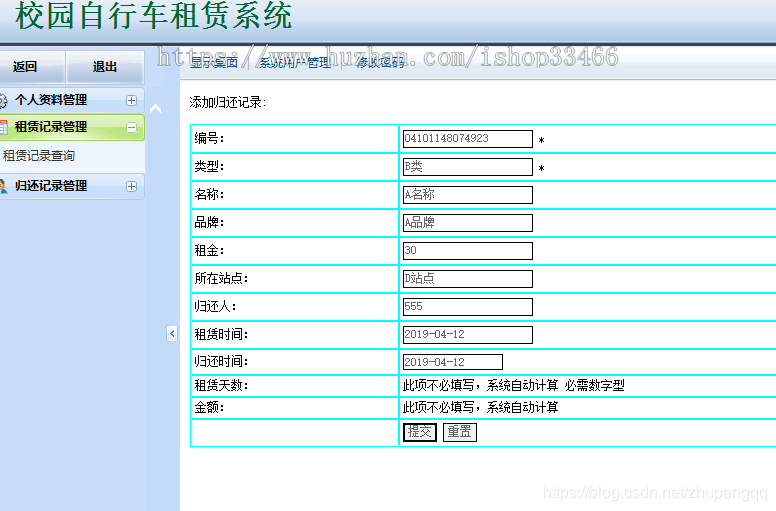Click the 此项不必填写，系统自动计算 必需数字型 note
Screen dimensions: 776x511
[x=514, y=385]
